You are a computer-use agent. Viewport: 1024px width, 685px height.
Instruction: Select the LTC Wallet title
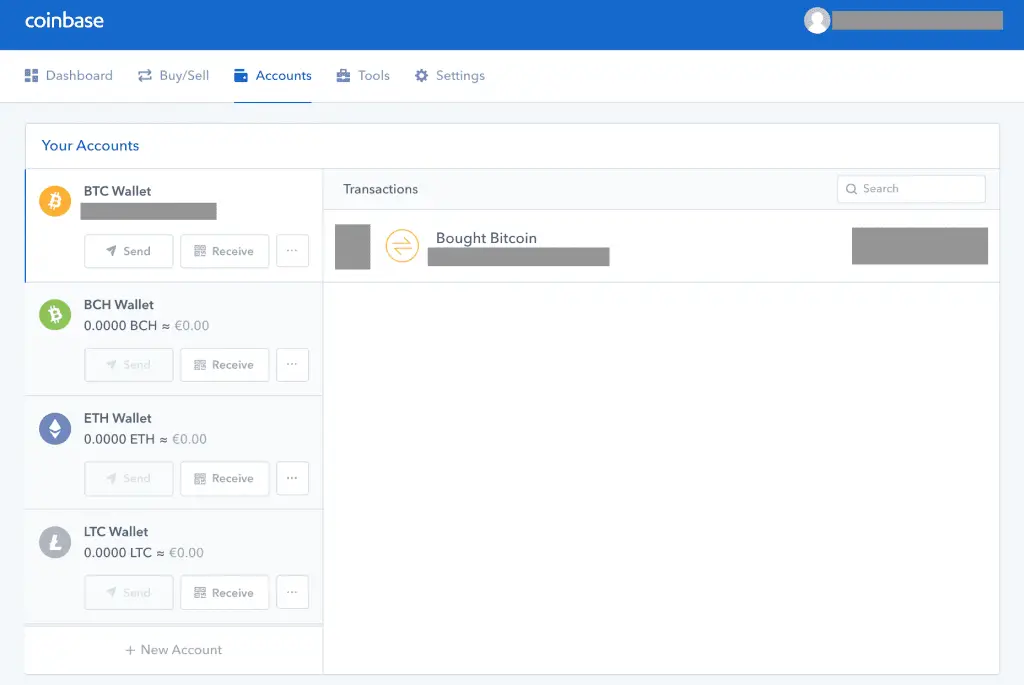116,532
